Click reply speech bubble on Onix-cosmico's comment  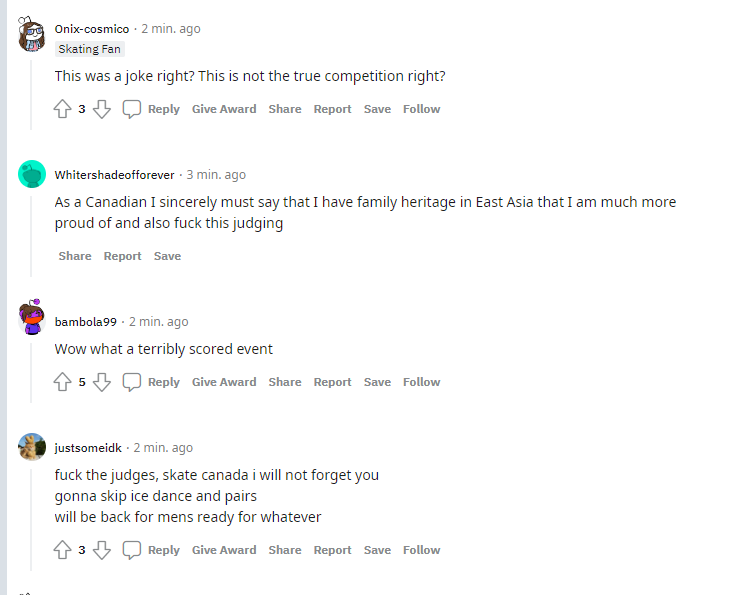132,109
